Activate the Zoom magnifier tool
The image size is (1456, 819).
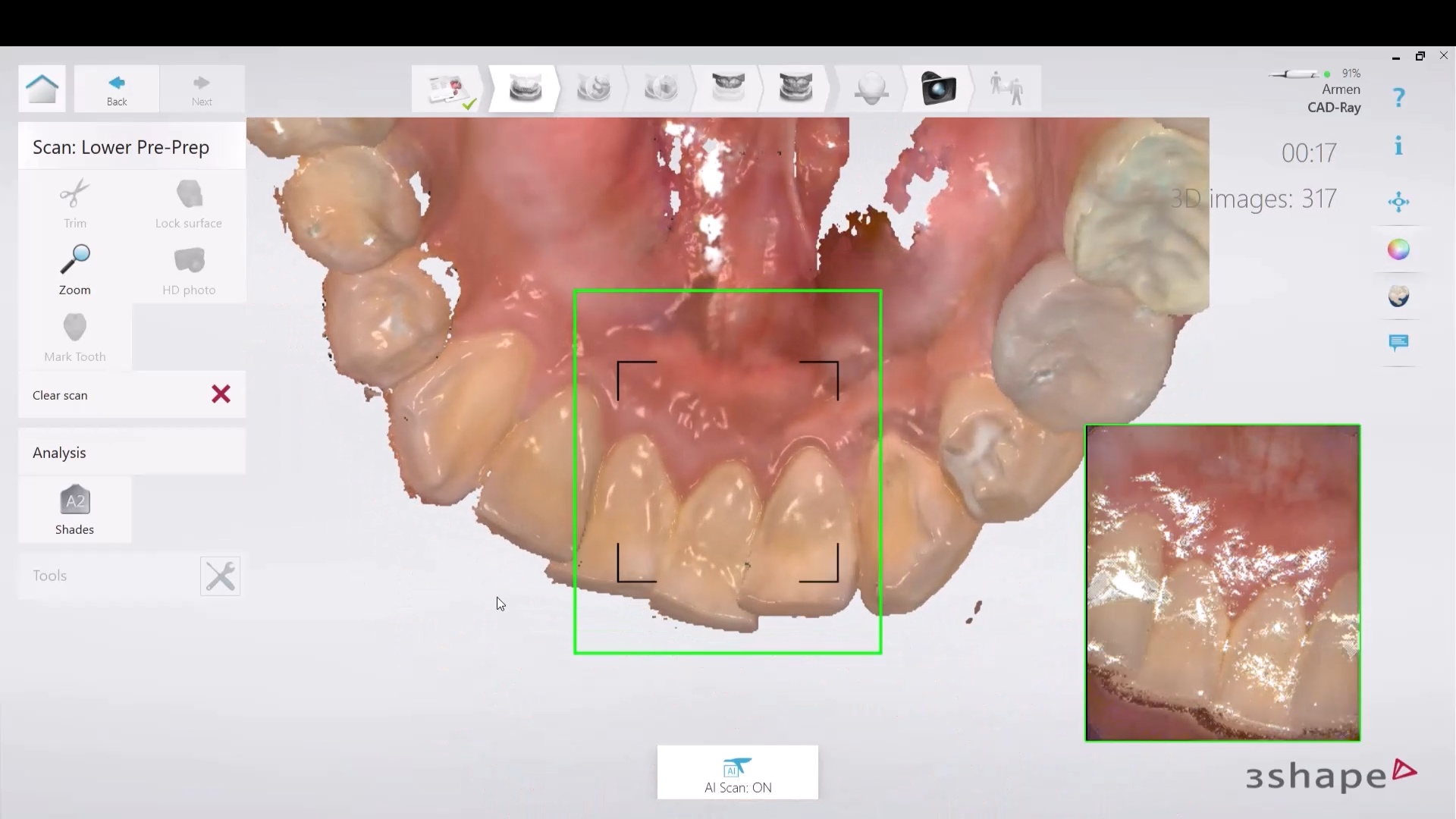(x=74, y=270)
